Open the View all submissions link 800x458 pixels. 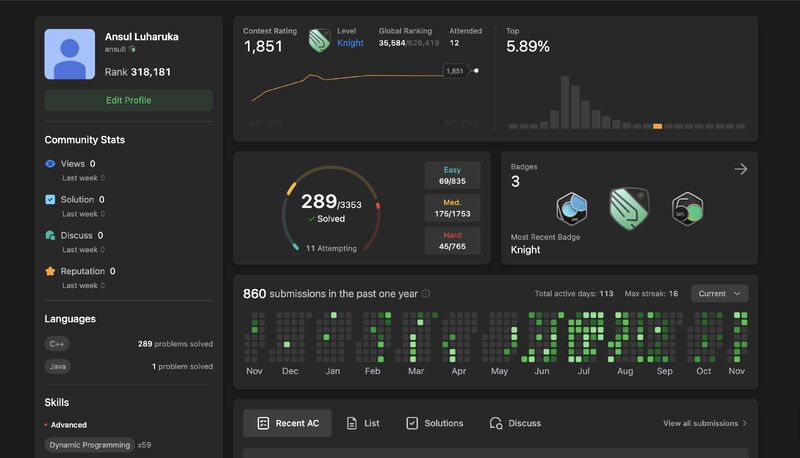coord(705,423)
